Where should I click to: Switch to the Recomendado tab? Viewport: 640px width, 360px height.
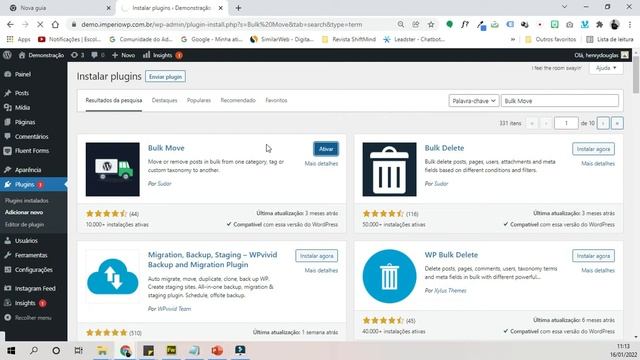[238, 100]
